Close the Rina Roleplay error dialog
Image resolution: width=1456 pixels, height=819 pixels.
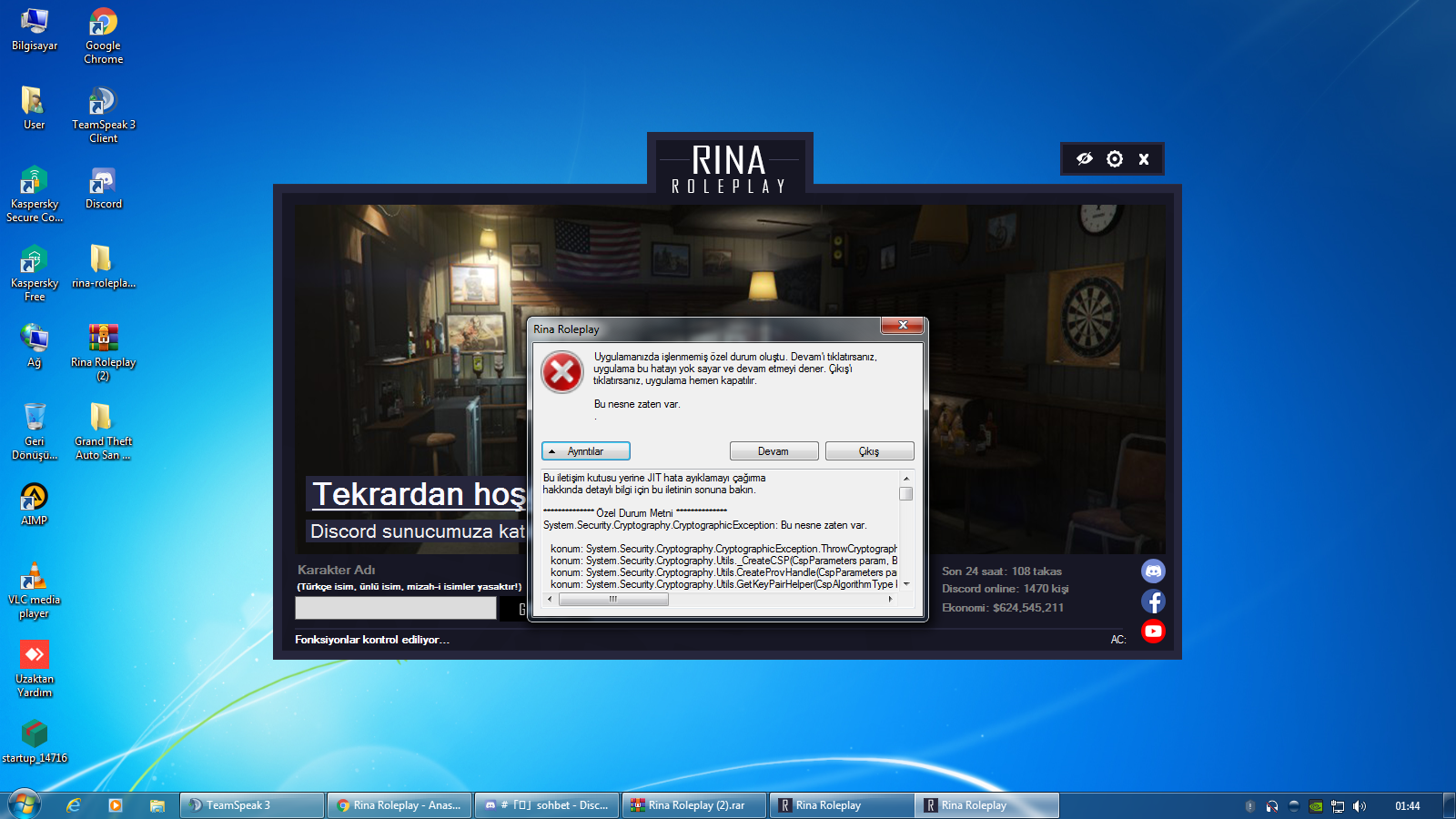coord(903,325)
